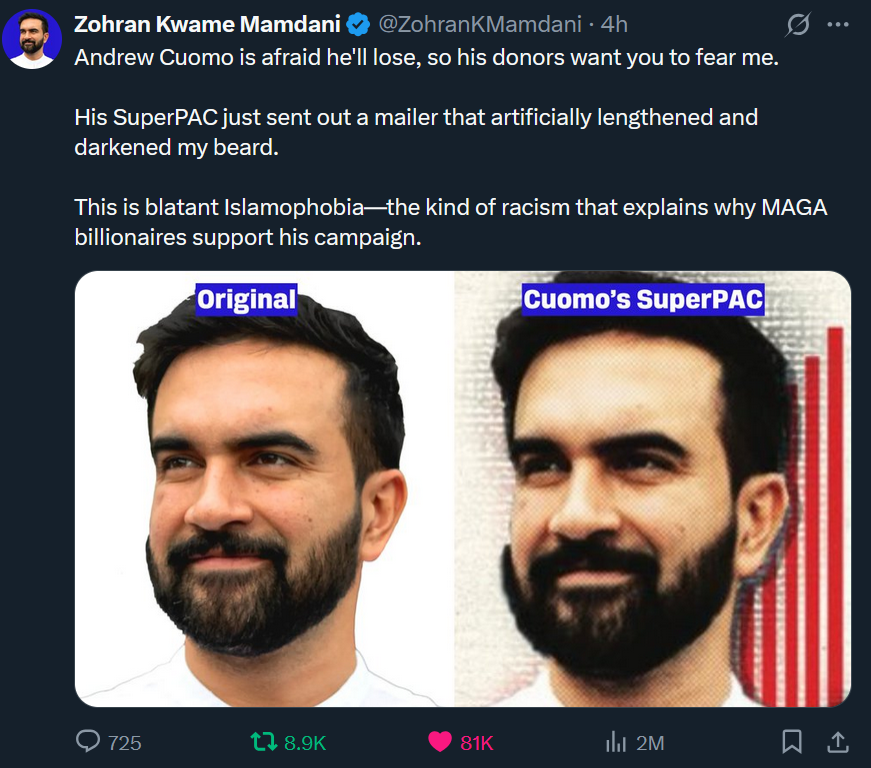Click the share post icon

click(835, 741)
